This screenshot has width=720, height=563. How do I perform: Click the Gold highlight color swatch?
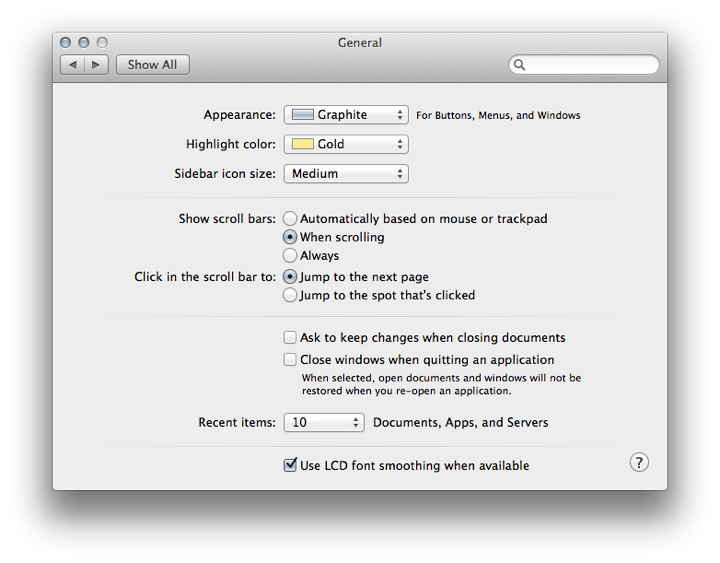(x=303, y=144)
